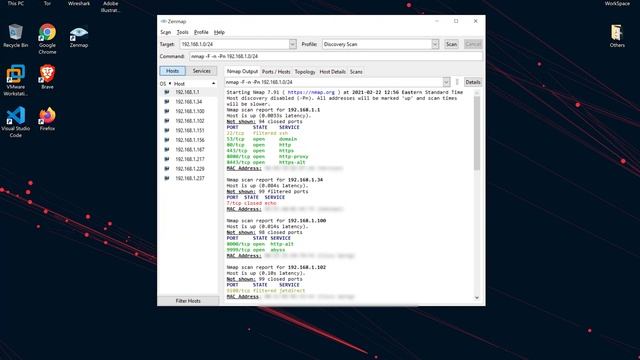The image size is (640, 360).
Task: Click OS icon of host 192.168.1.156
Action: coord(167,140)
